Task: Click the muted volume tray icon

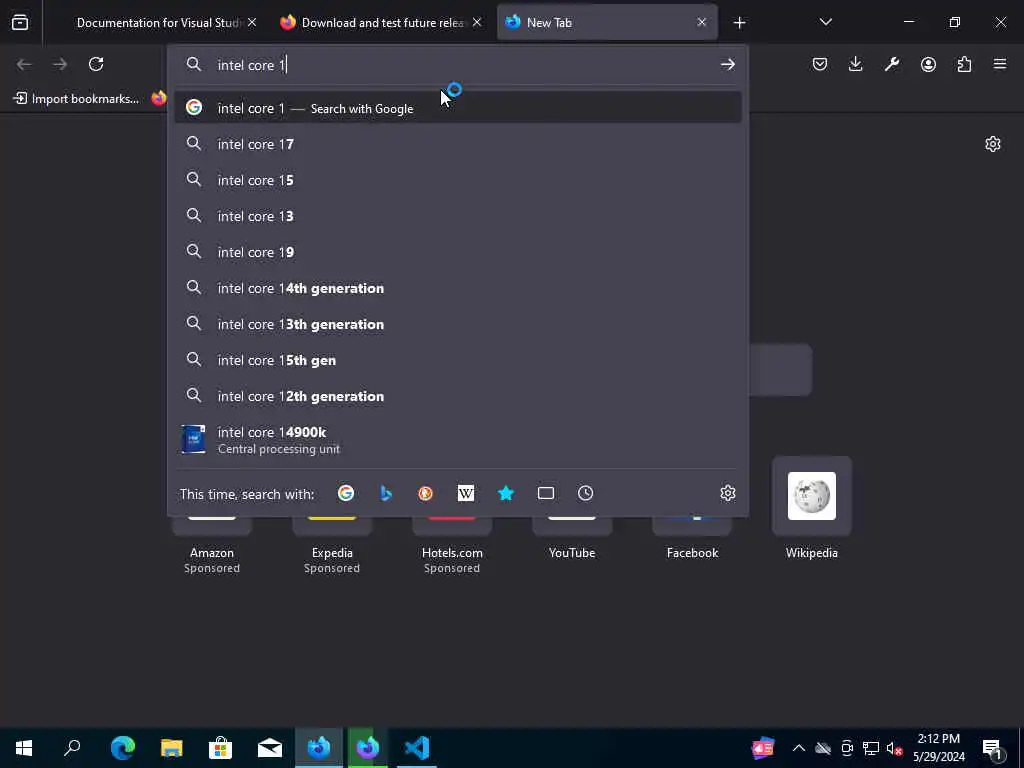Action: pos(895,748)
